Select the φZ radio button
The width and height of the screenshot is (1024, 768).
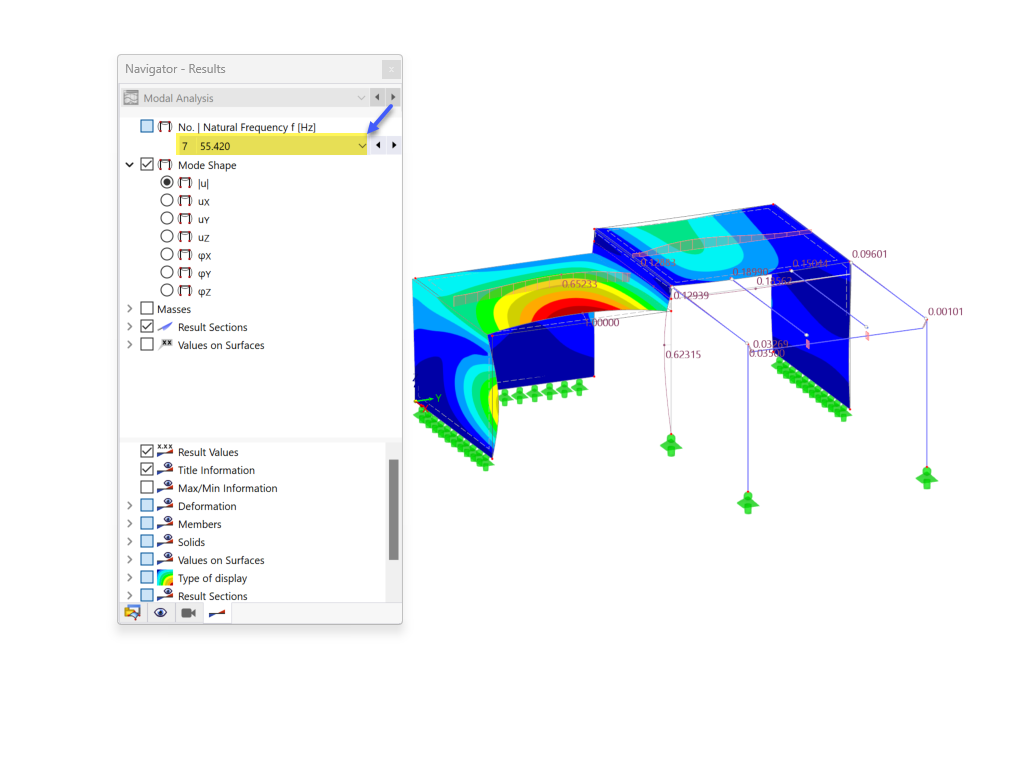pyautogui.click(x=167, y=291)
